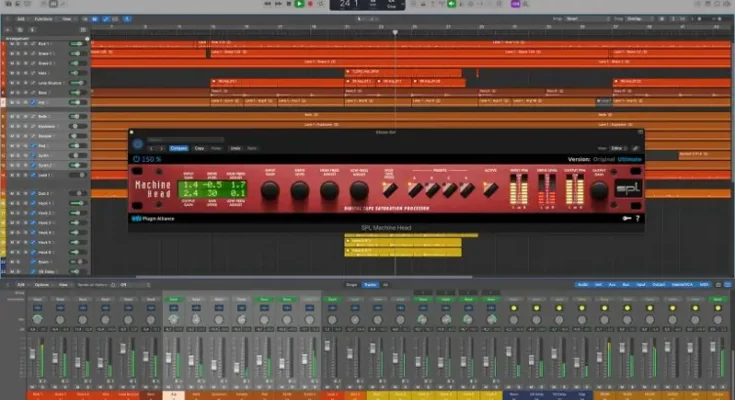Click the green Play button in transport

click(299, 4)
